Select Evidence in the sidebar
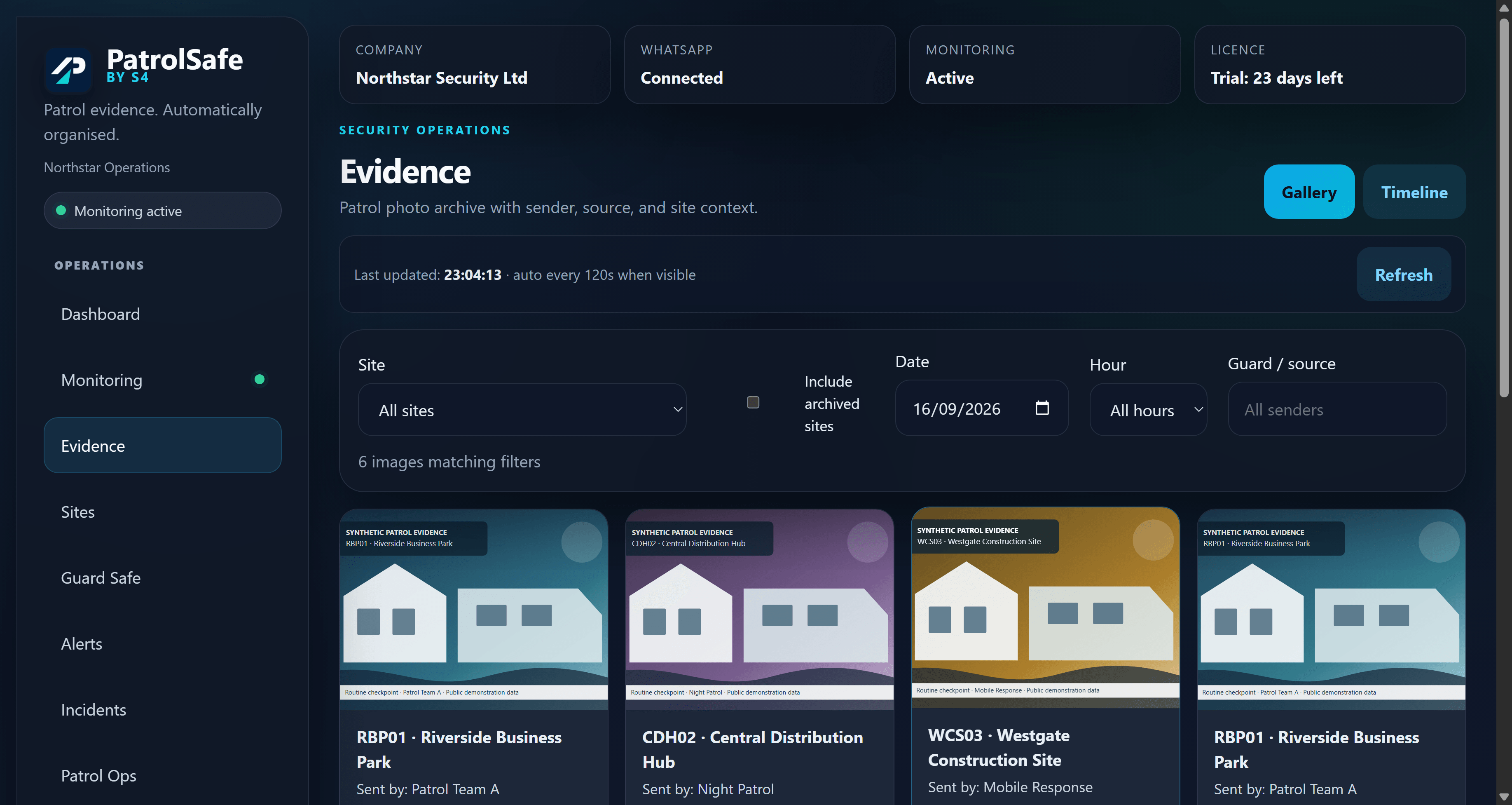Screen dimensions: 1512x805 163,446
